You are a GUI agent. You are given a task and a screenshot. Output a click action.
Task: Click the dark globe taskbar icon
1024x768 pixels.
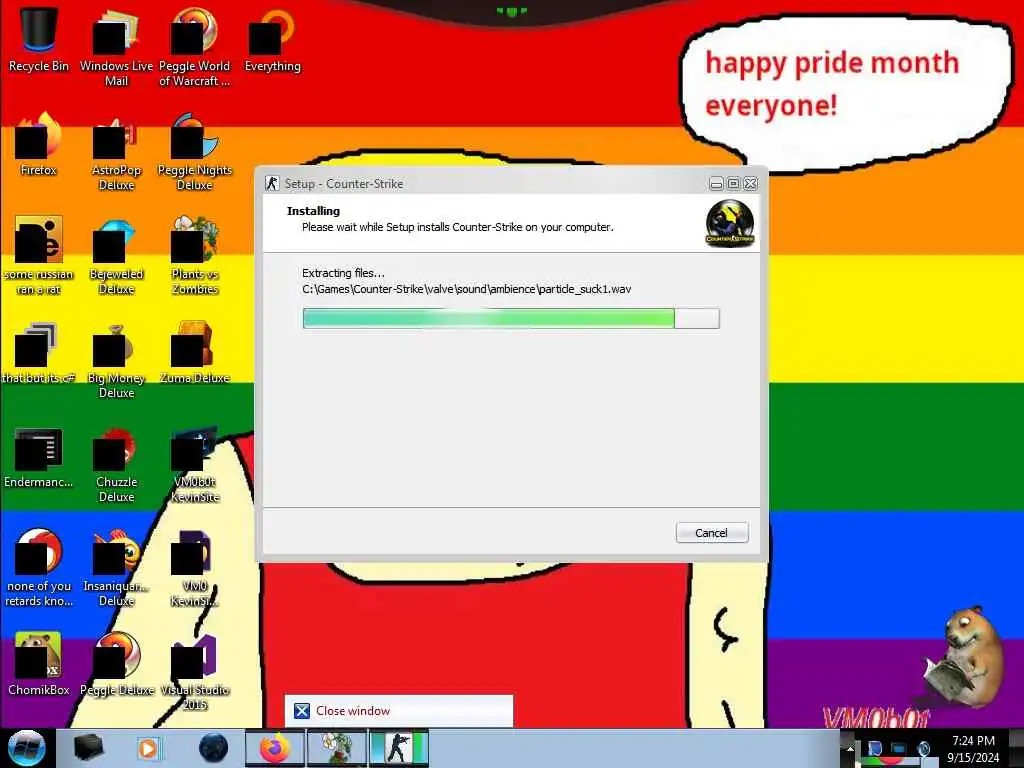(x=213, y=748)
